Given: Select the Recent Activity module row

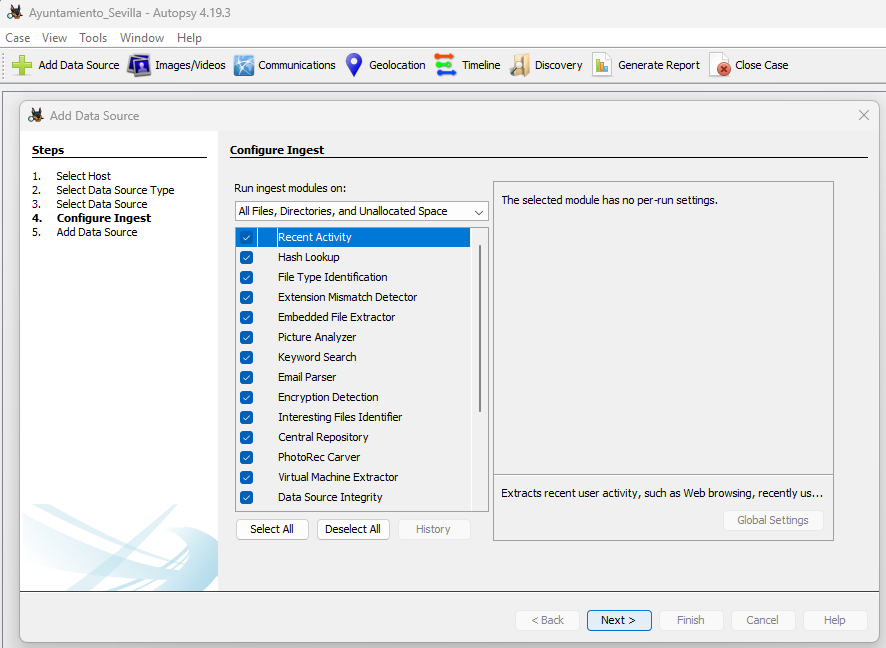Looking at the screenshot, I should pos(353,237).
